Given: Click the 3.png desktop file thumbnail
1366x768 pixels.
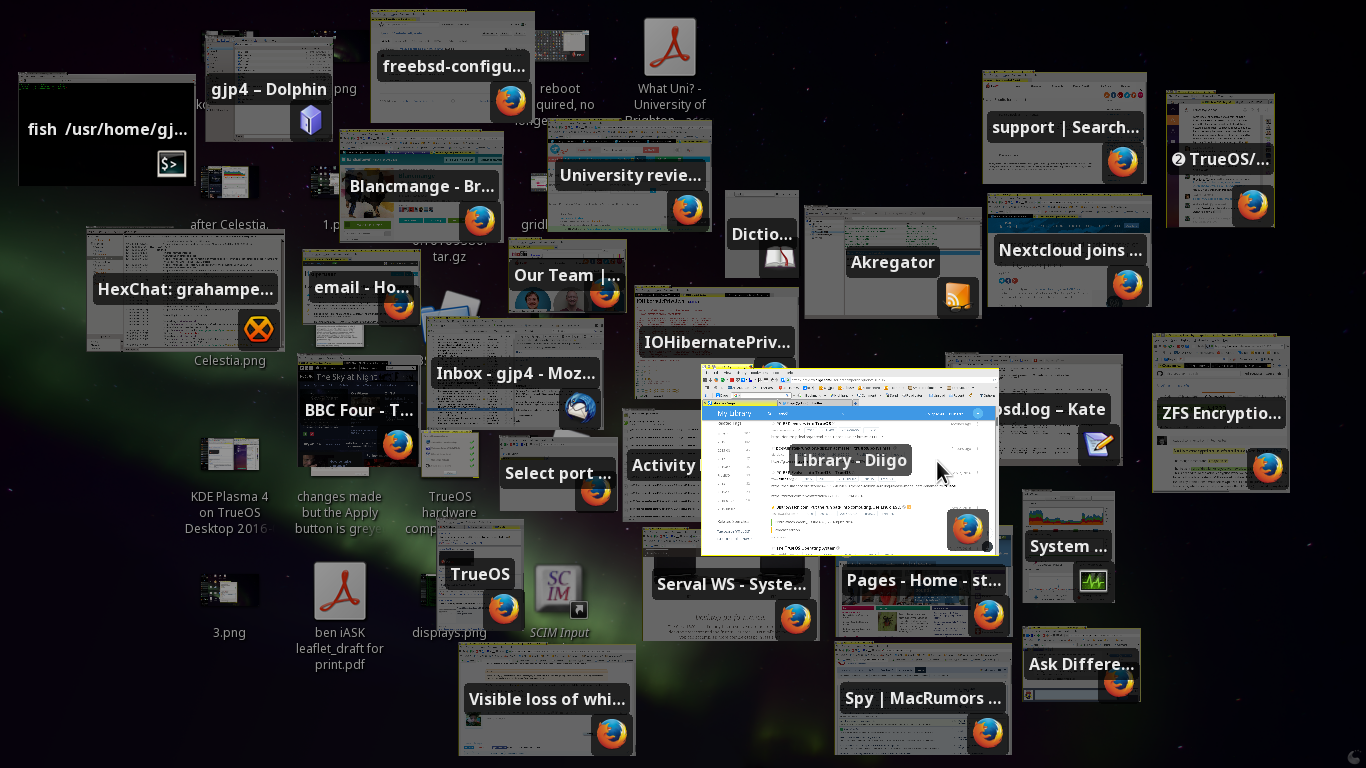Looking at the screenshot, I should coord(229,589).
